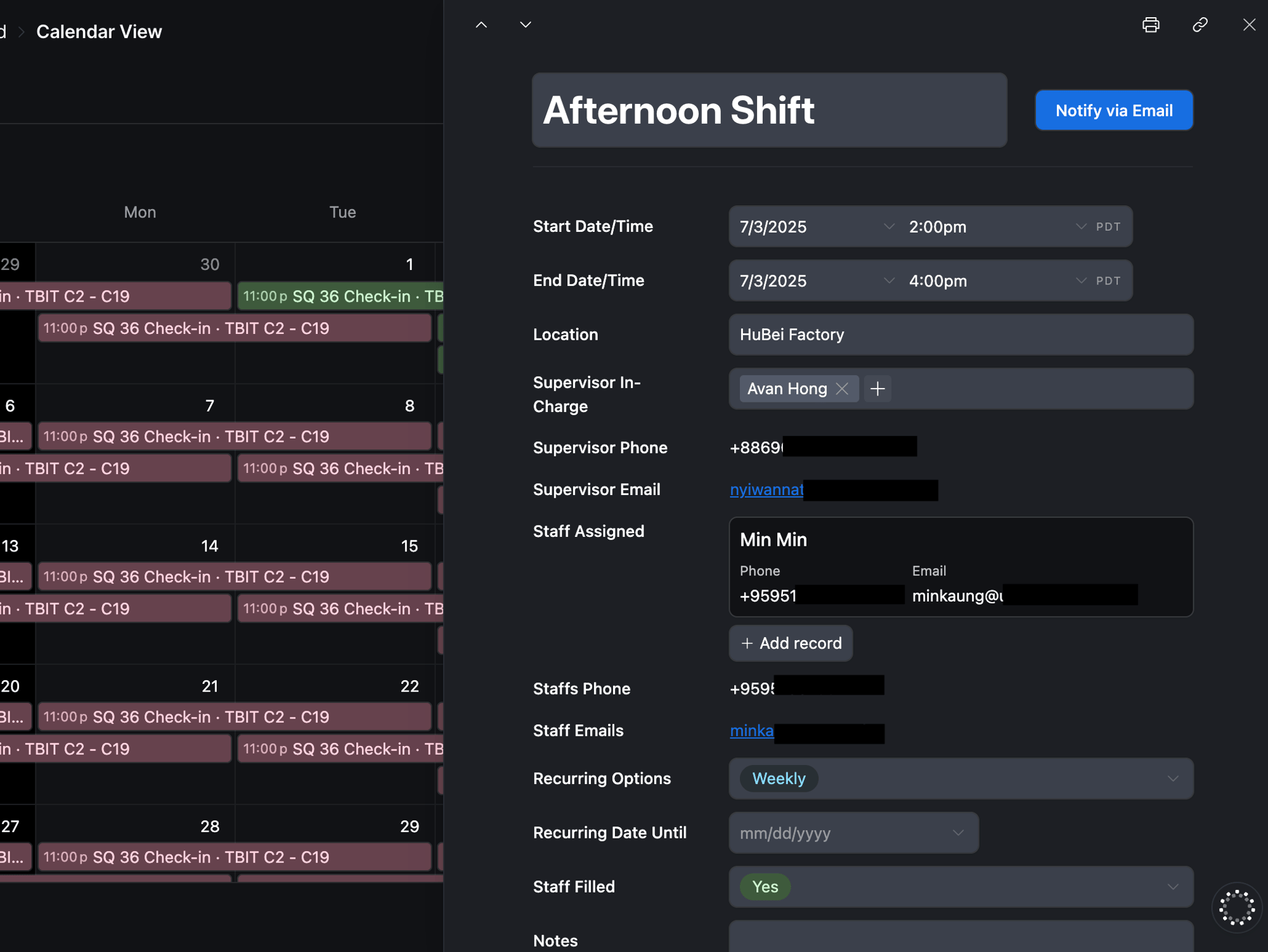The image size is (1268, 952).
Task: Open SQ 36 Check-in event on Monday 21
Action: click(235, 717)
